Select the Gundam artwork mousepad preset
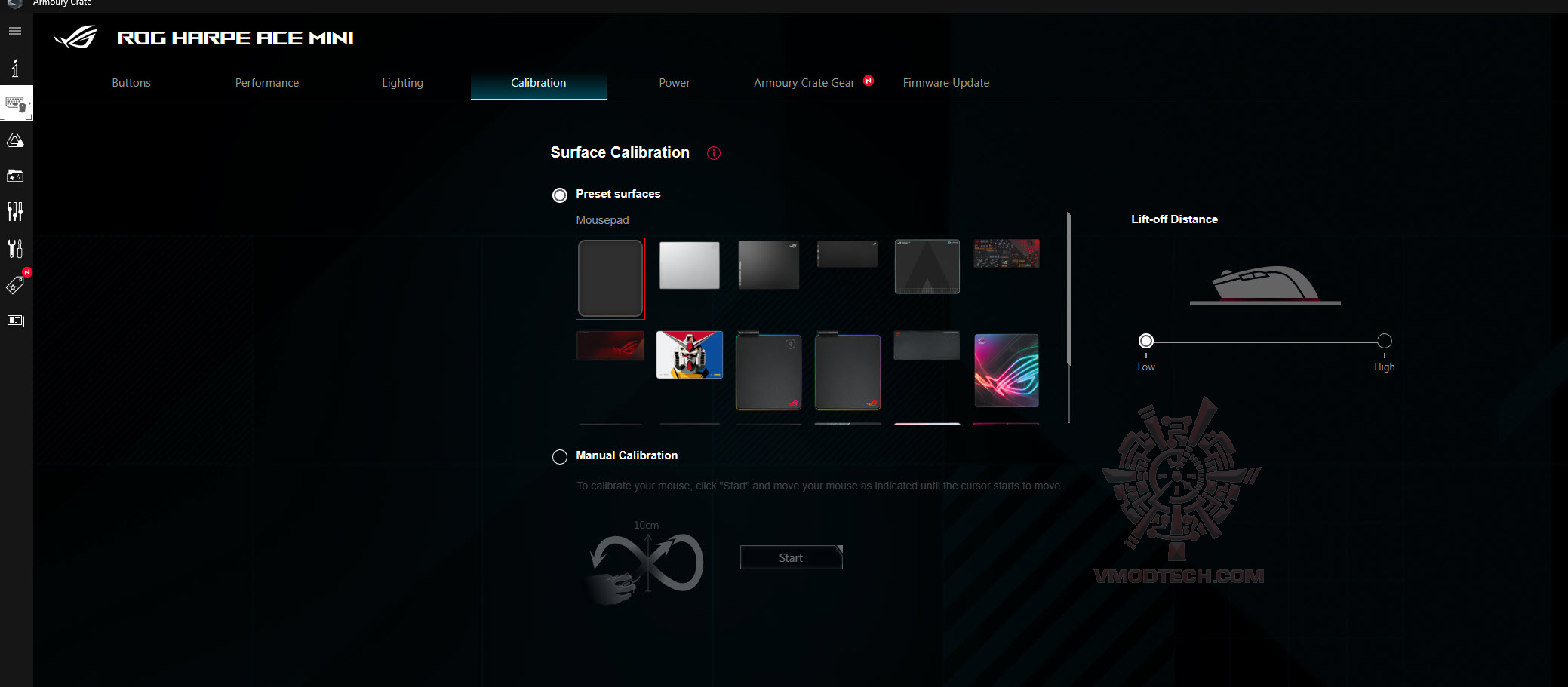Screen dimensions: 1568x687 [690, 354]
